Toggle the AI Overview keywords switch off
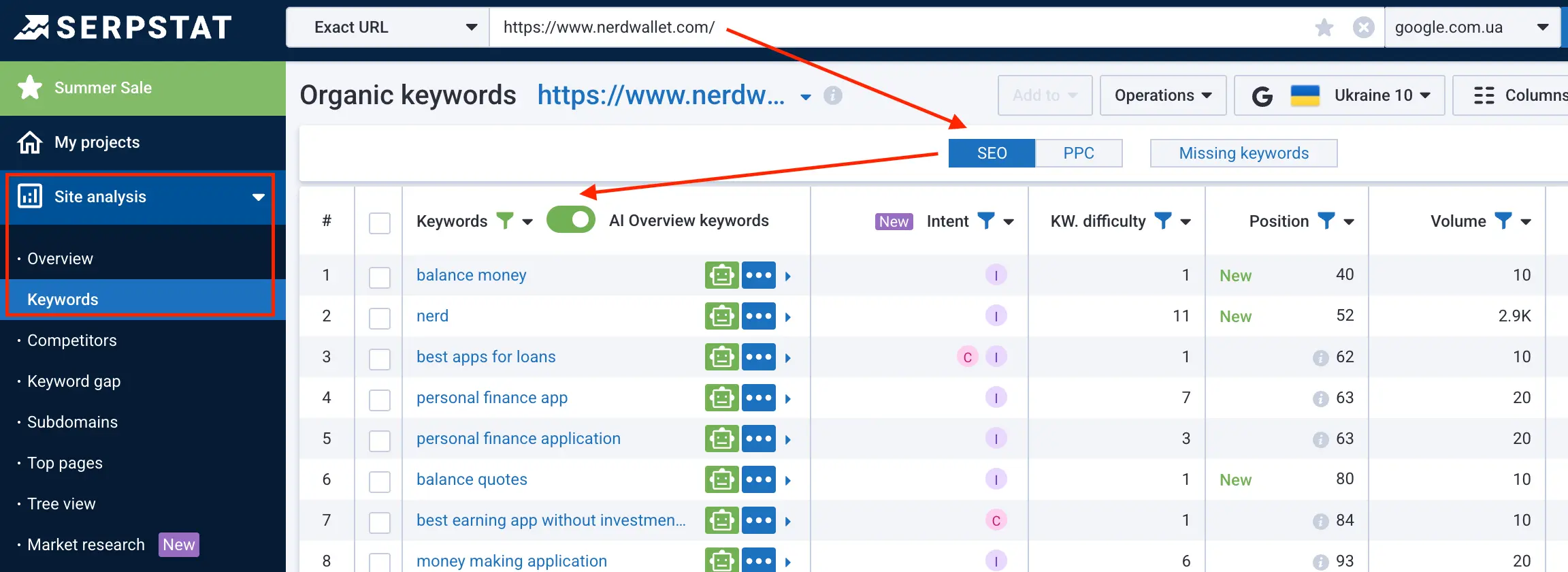The image size is (1568, 572). click(571, 219)
